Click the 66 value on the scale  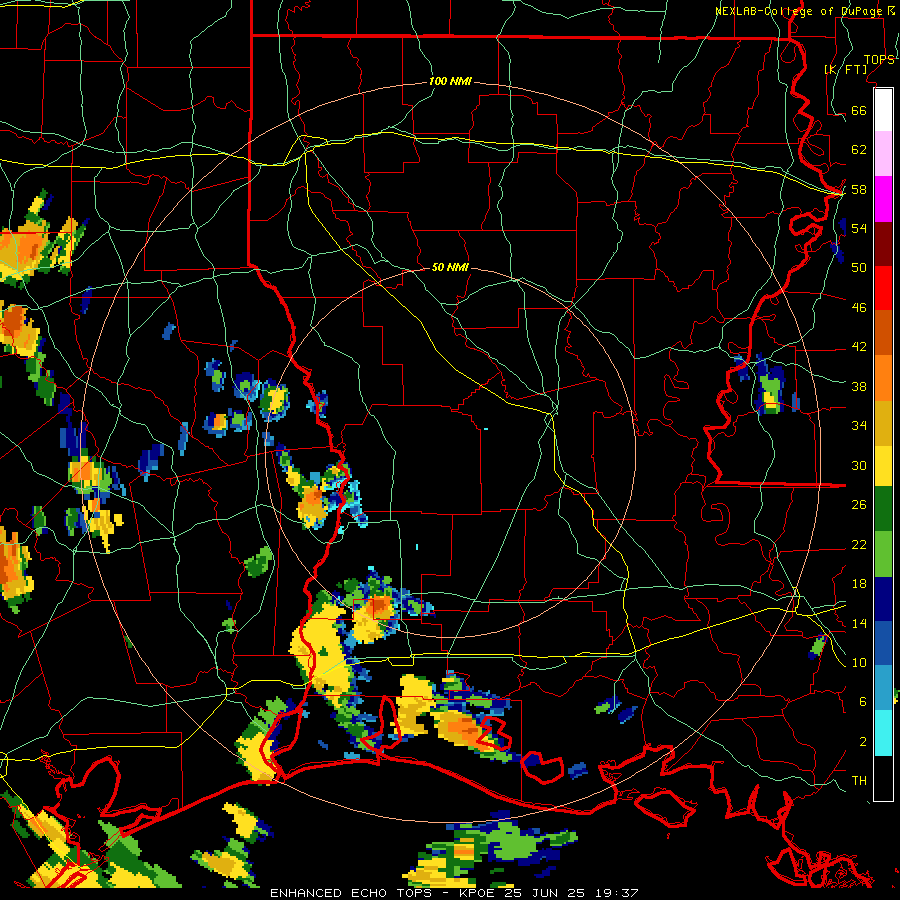(859, 110)
